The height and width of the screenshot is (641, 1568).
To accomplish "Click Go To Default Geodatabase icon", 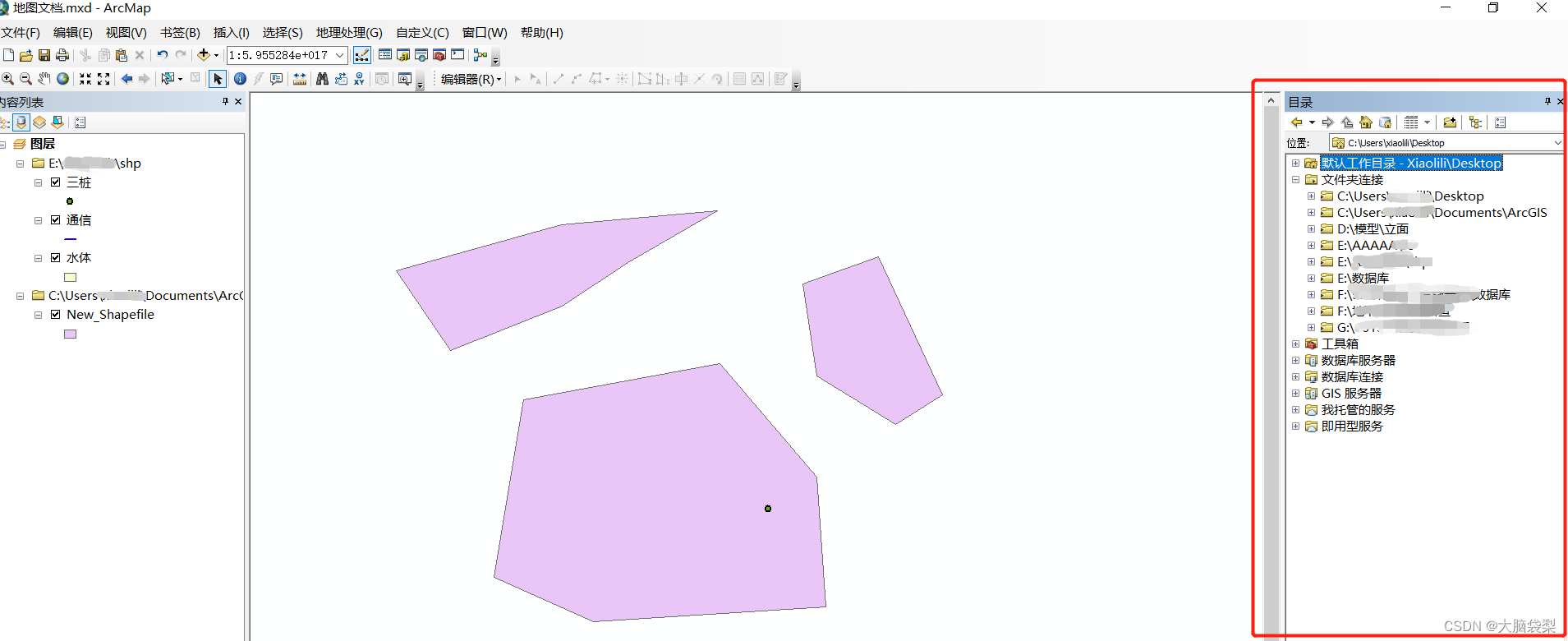I will click(1386, 122).
